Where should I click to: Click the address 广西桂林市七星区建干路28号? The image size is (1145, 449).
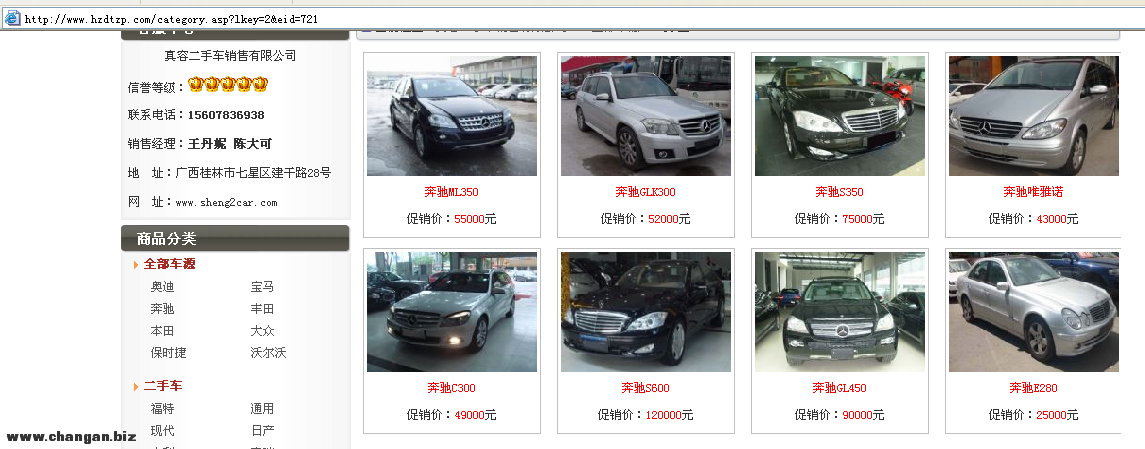pyautogui.click(x=253, y=173)
